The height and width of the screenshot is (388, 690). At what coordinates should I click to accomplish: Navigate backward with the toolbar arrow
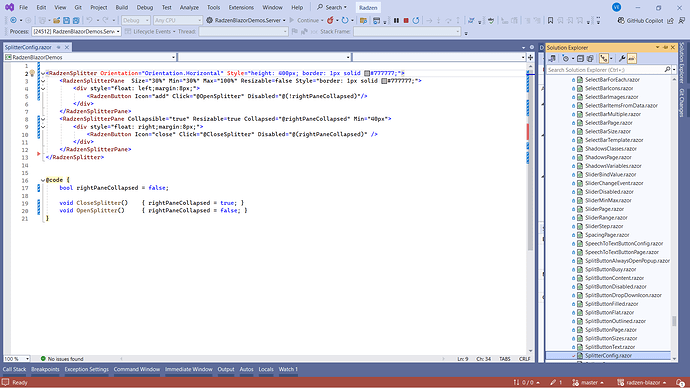pyautogui.click(x=14, y=20)
